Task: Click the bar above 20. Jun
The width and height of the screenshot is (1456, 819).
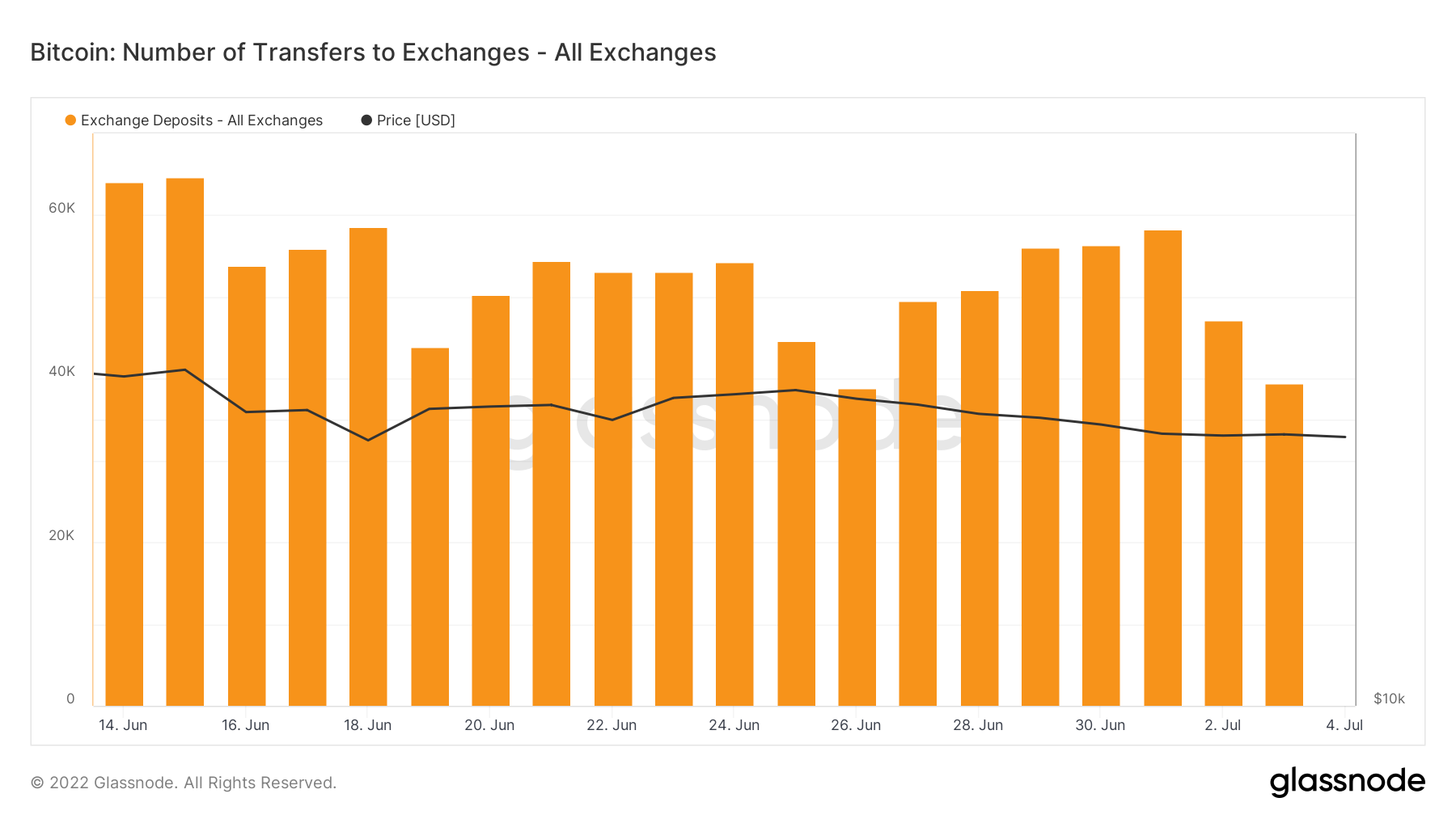Action: (491, 500)
